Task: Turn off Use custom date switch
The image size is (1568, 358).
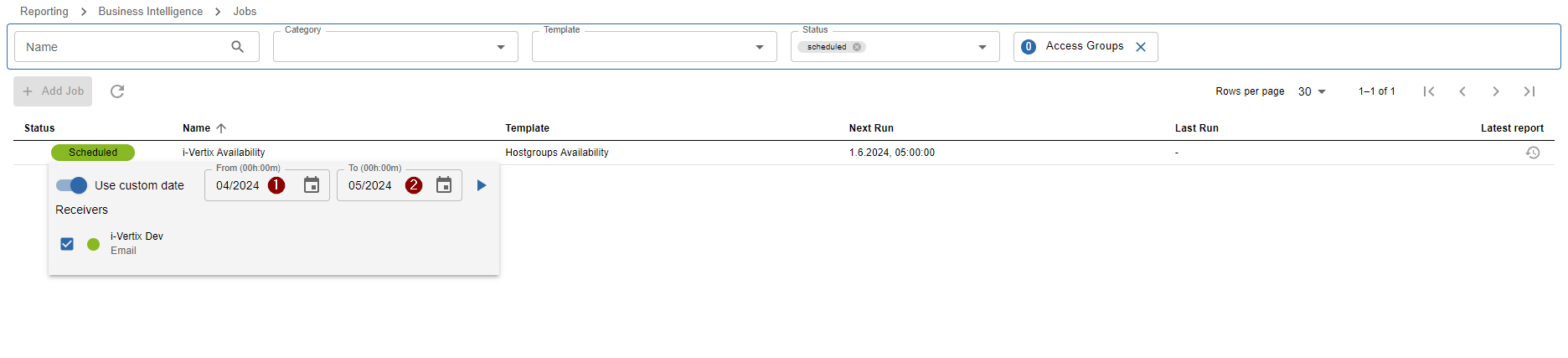Action: [72, 185]
